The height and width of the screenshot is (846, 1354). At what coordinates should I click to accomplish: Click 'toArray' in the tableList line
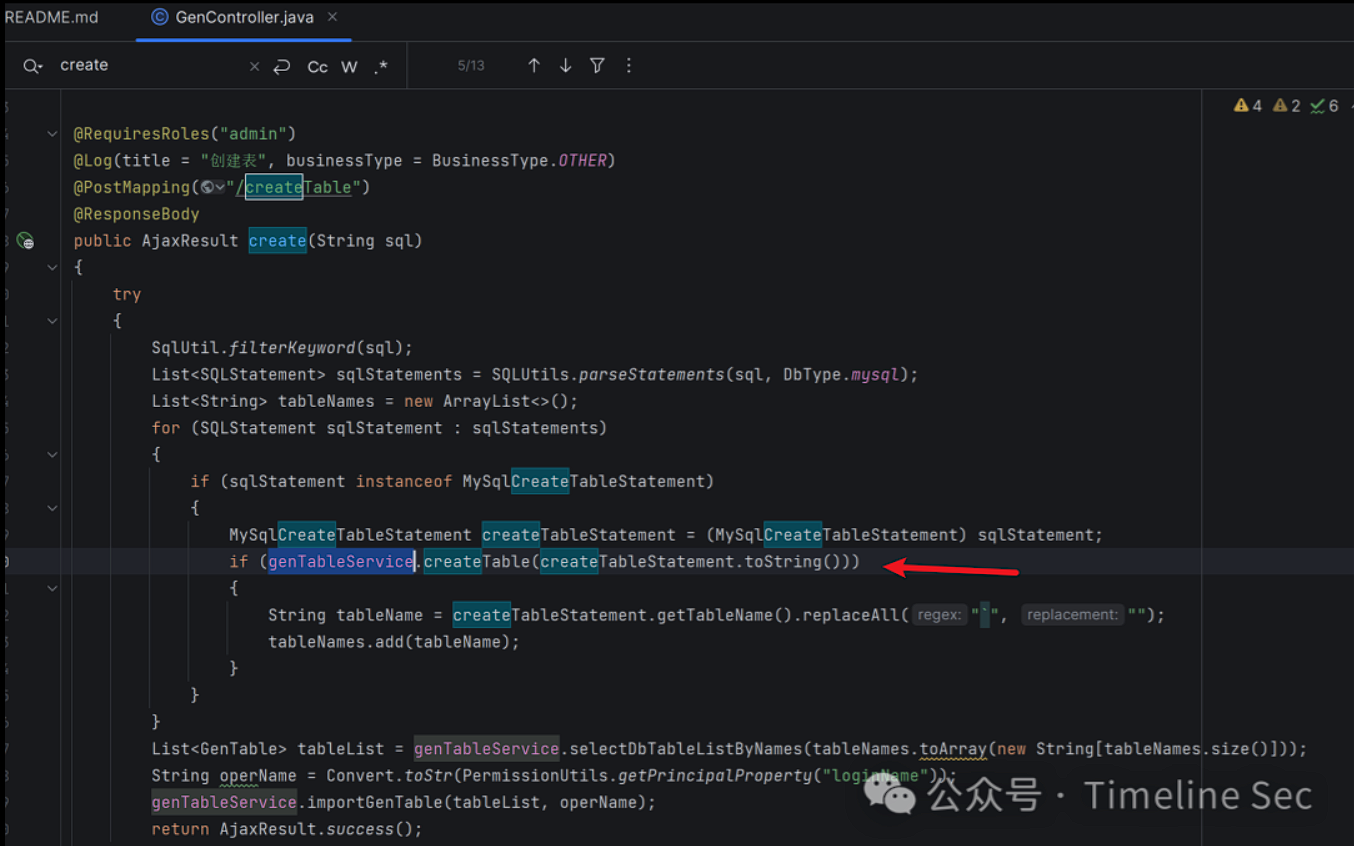pyautogui.click(x=953, y=749)
